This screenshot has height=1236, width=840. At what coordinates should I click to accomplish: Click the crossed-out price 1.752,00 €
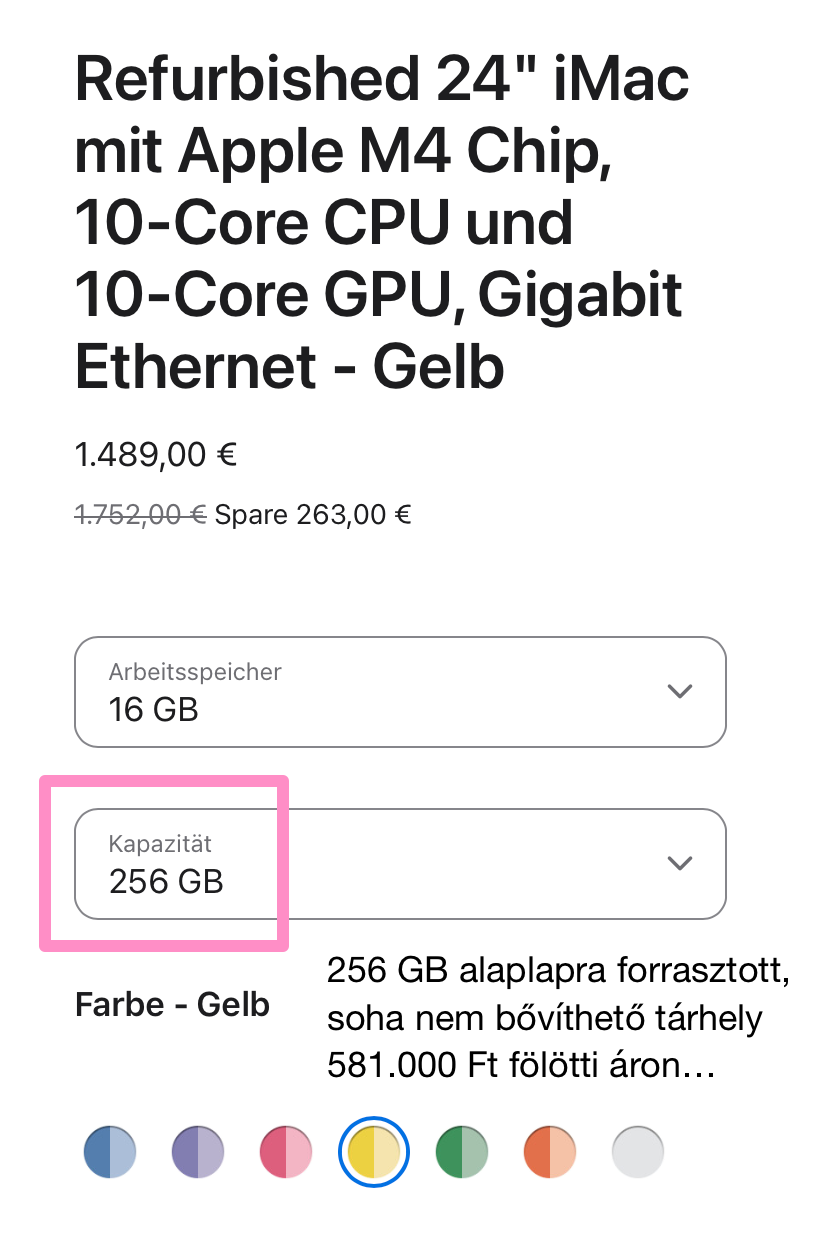[140, 515]
